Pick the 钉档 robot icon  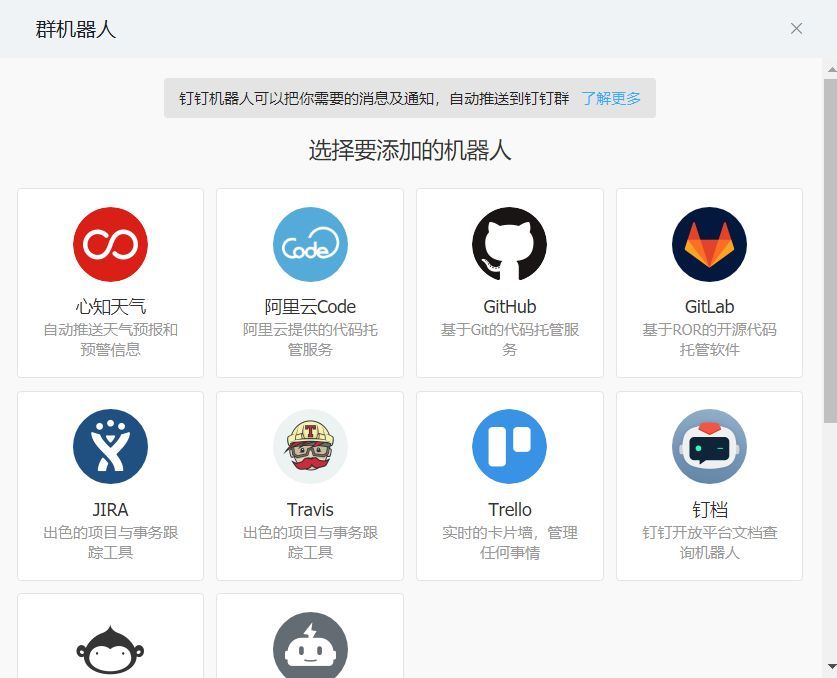(x=709, y=447)
